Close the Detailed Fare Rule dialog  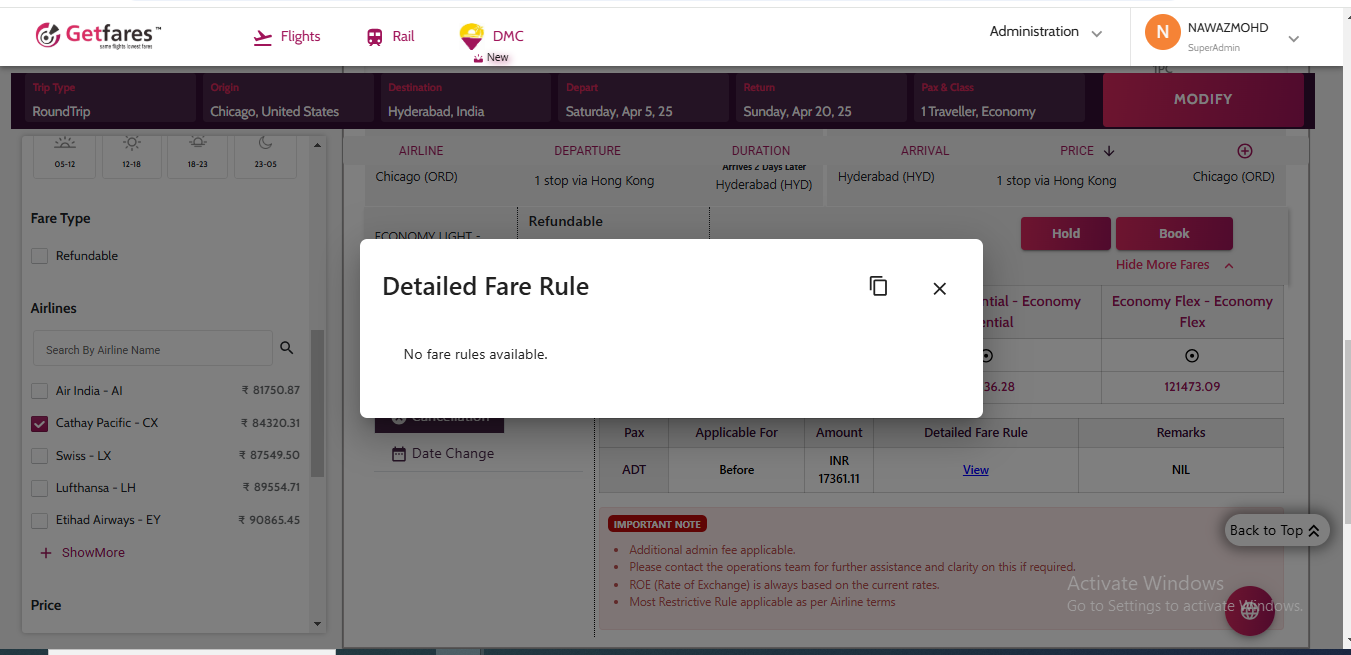point(939,289)
